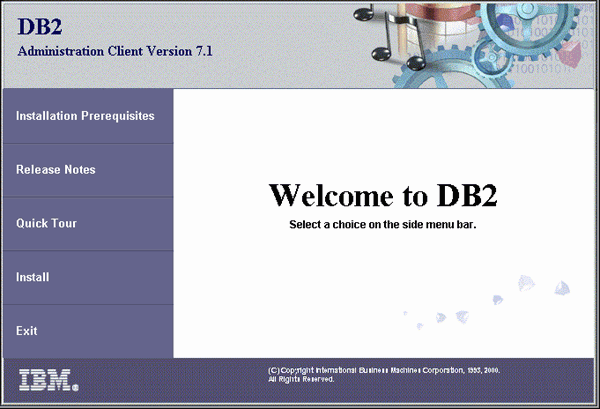Image resolution: width=600 pixels, height=409 pixels.
Task: Click the 'Welcome to DB2' heading
Action: coord(383,195)
